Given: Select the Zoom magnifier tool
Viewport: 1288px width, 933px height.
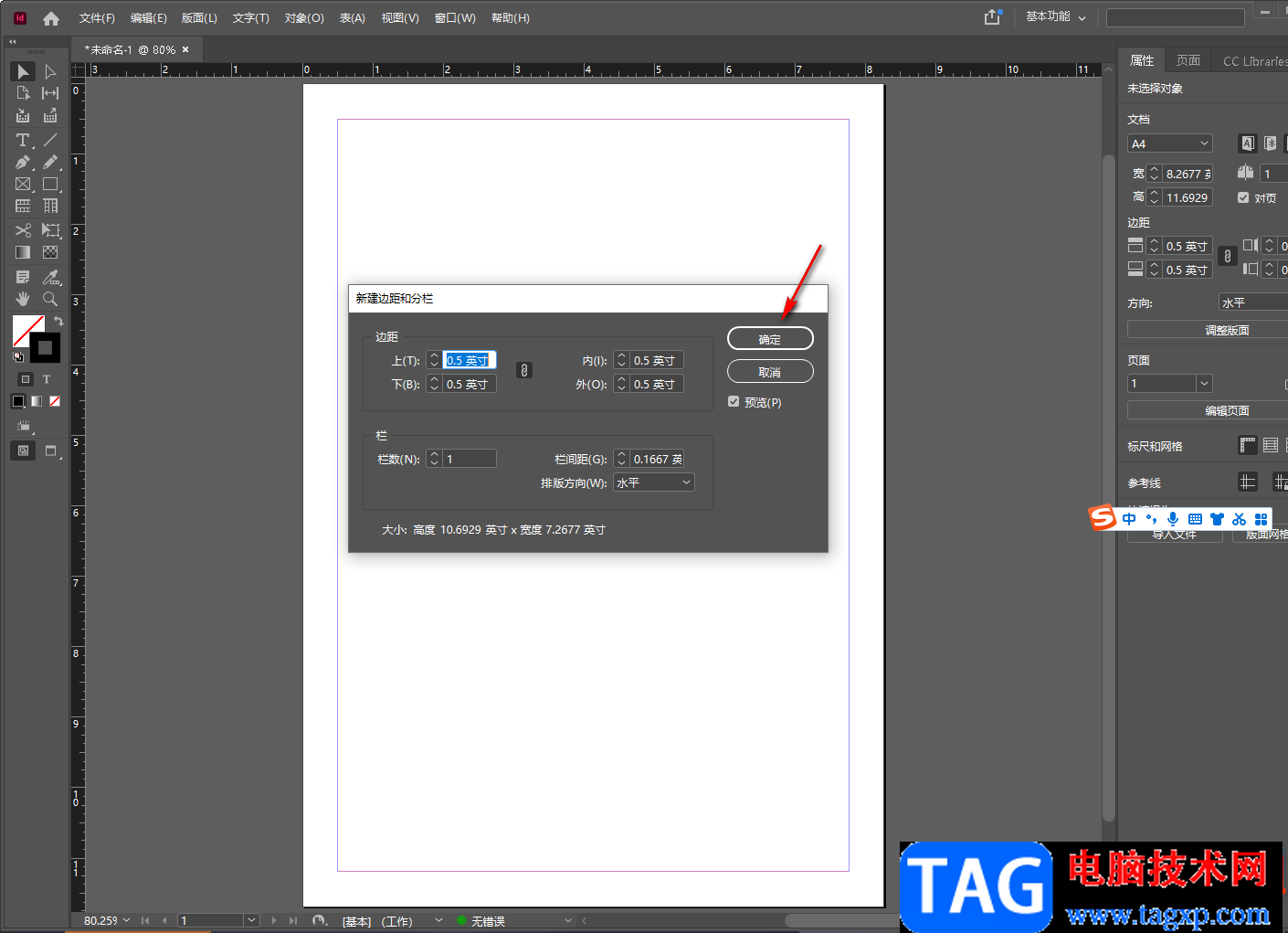Looking at the screenshot, I should point(50,299).
